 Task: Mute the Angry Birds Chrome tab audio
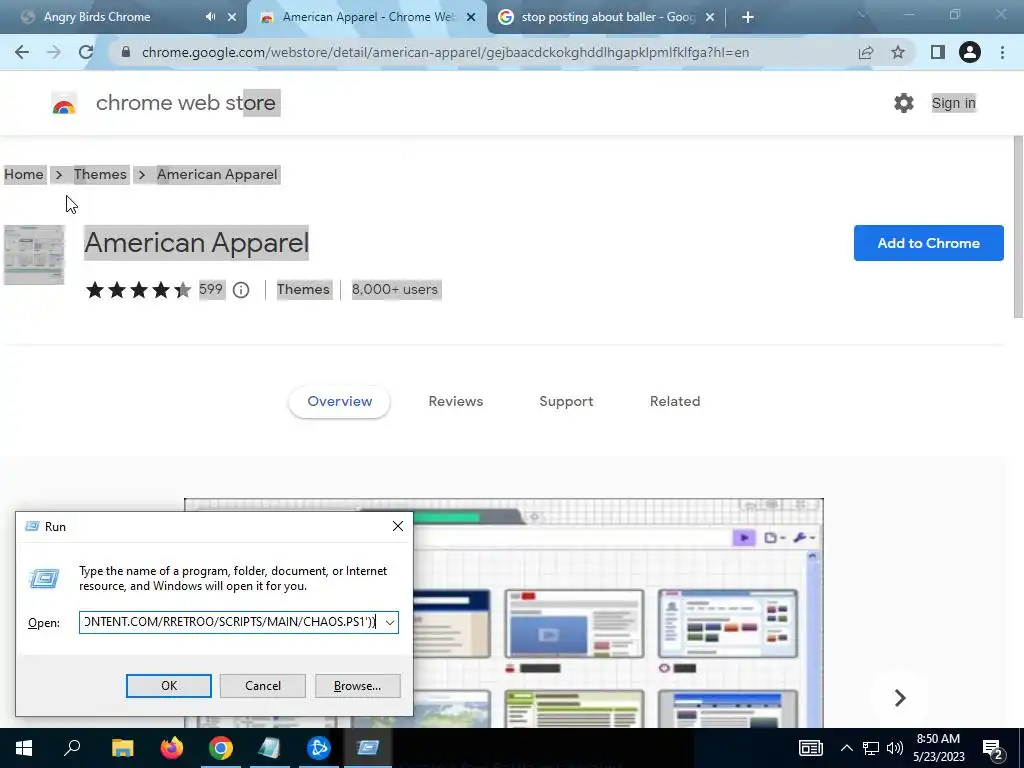point(210,17)
